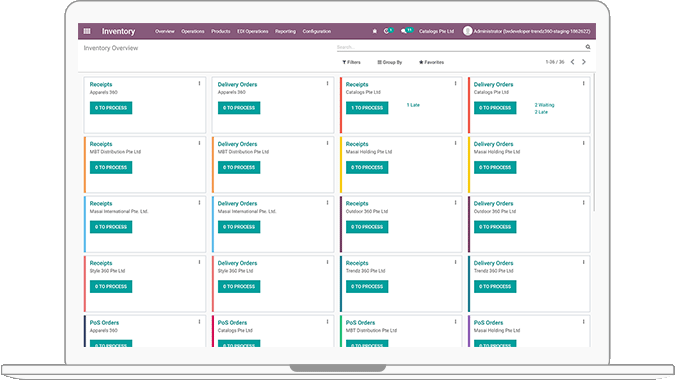This screenshot has height=380, width=675.
Task: Click 0 TO PROCESS on Receipts Apparels 360
Action: 111,108
